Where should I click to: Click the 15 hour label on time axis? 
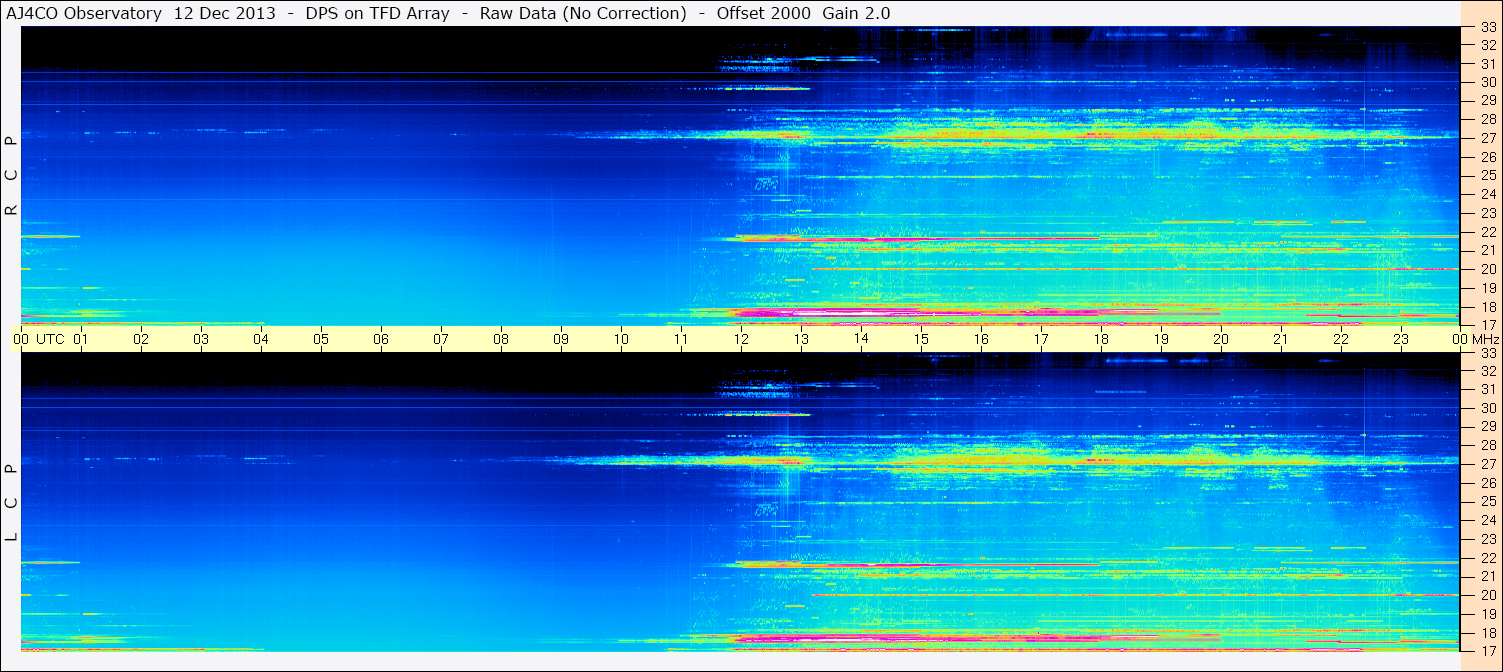[x=921, y=339]
